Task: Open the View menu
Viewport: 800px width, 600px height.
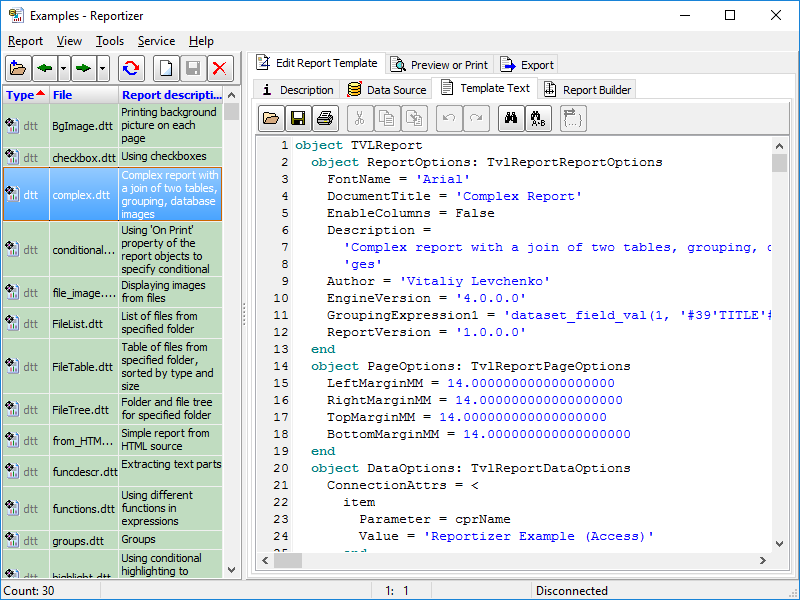Action: [69, 41]
